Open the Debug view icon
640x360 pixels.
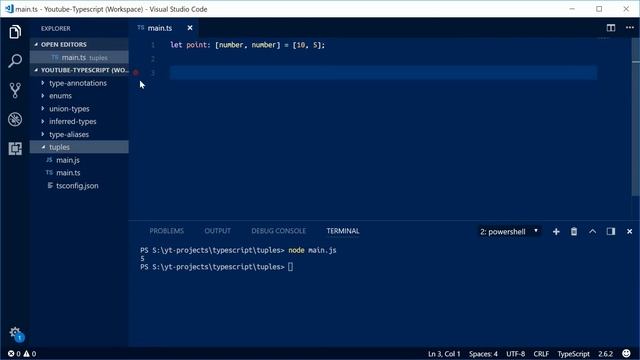[x=15, y=120]
